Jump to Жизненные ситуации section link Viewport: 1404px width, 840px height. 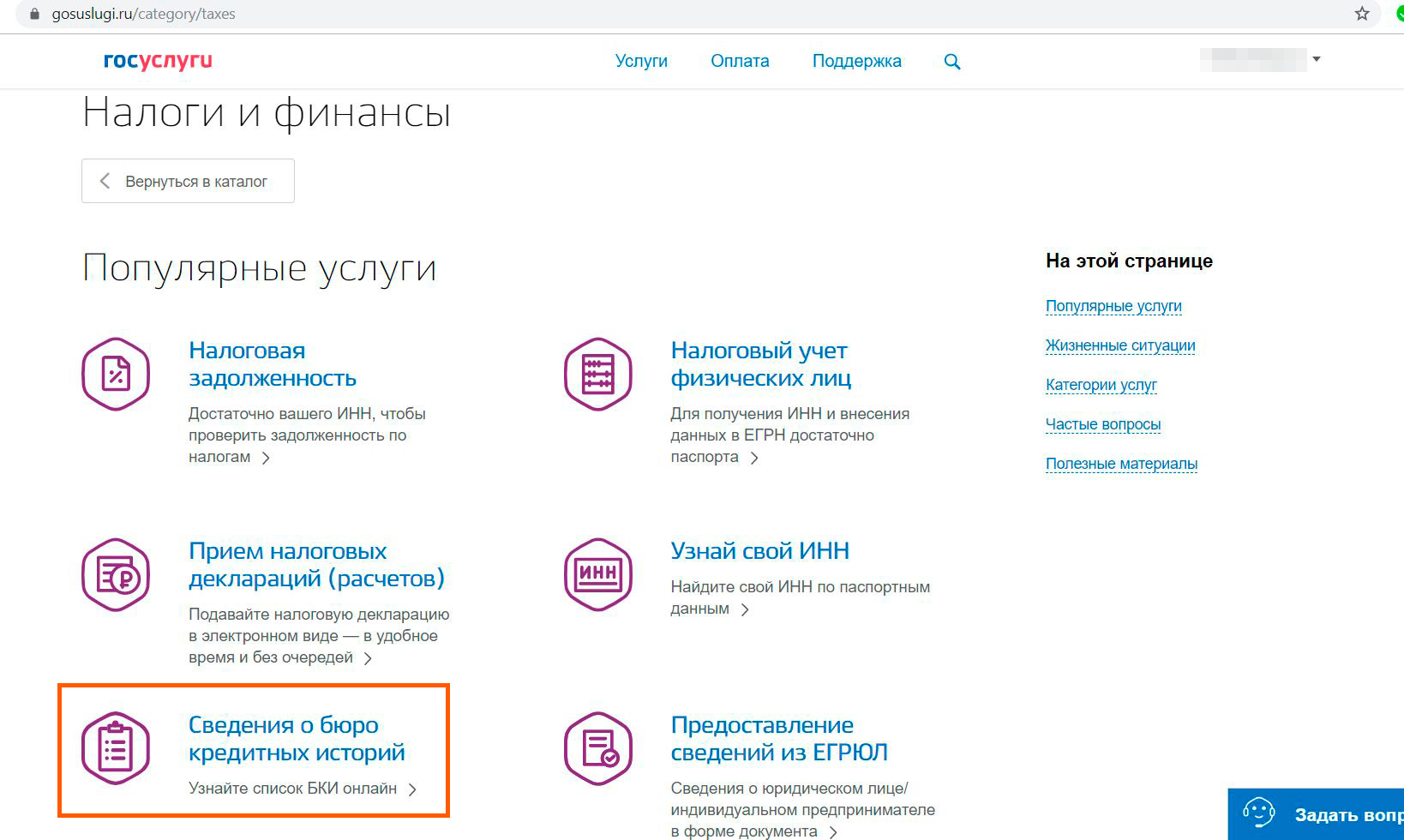(1120, 345)
